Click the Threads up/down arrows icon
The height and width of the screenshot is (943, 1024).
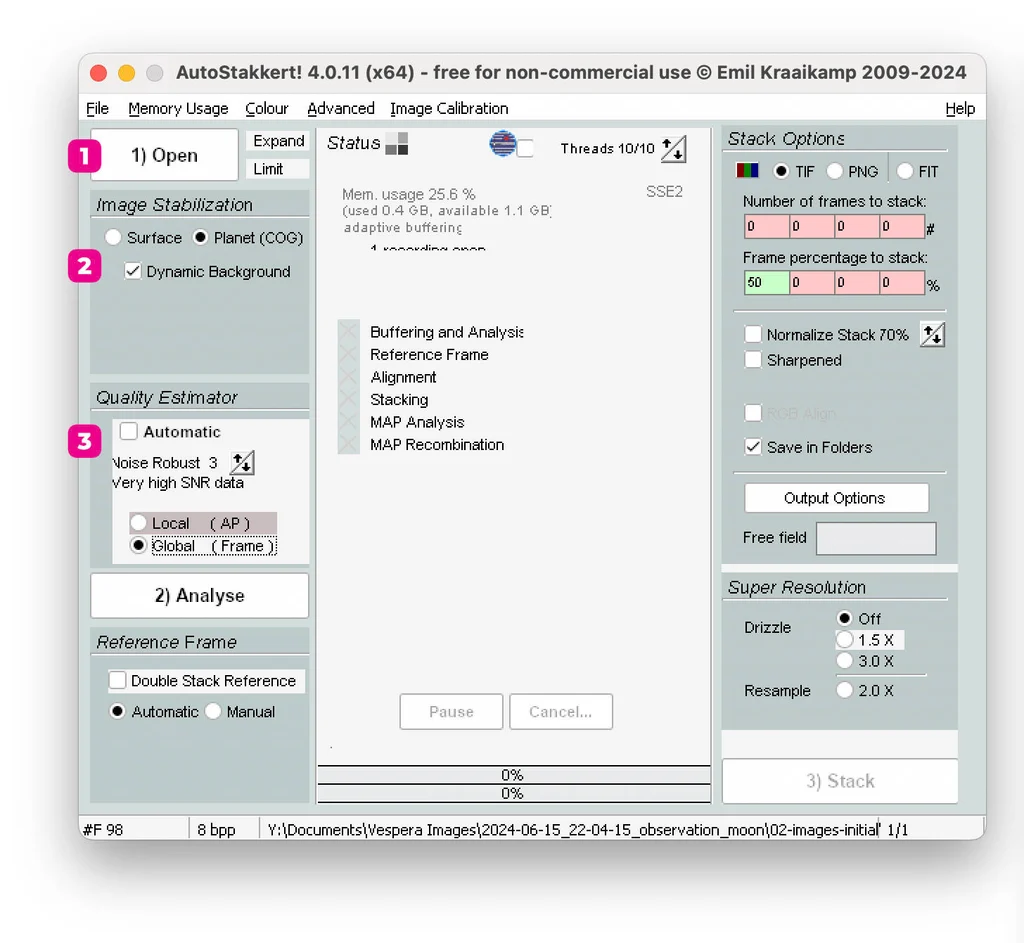pos(673,149)
